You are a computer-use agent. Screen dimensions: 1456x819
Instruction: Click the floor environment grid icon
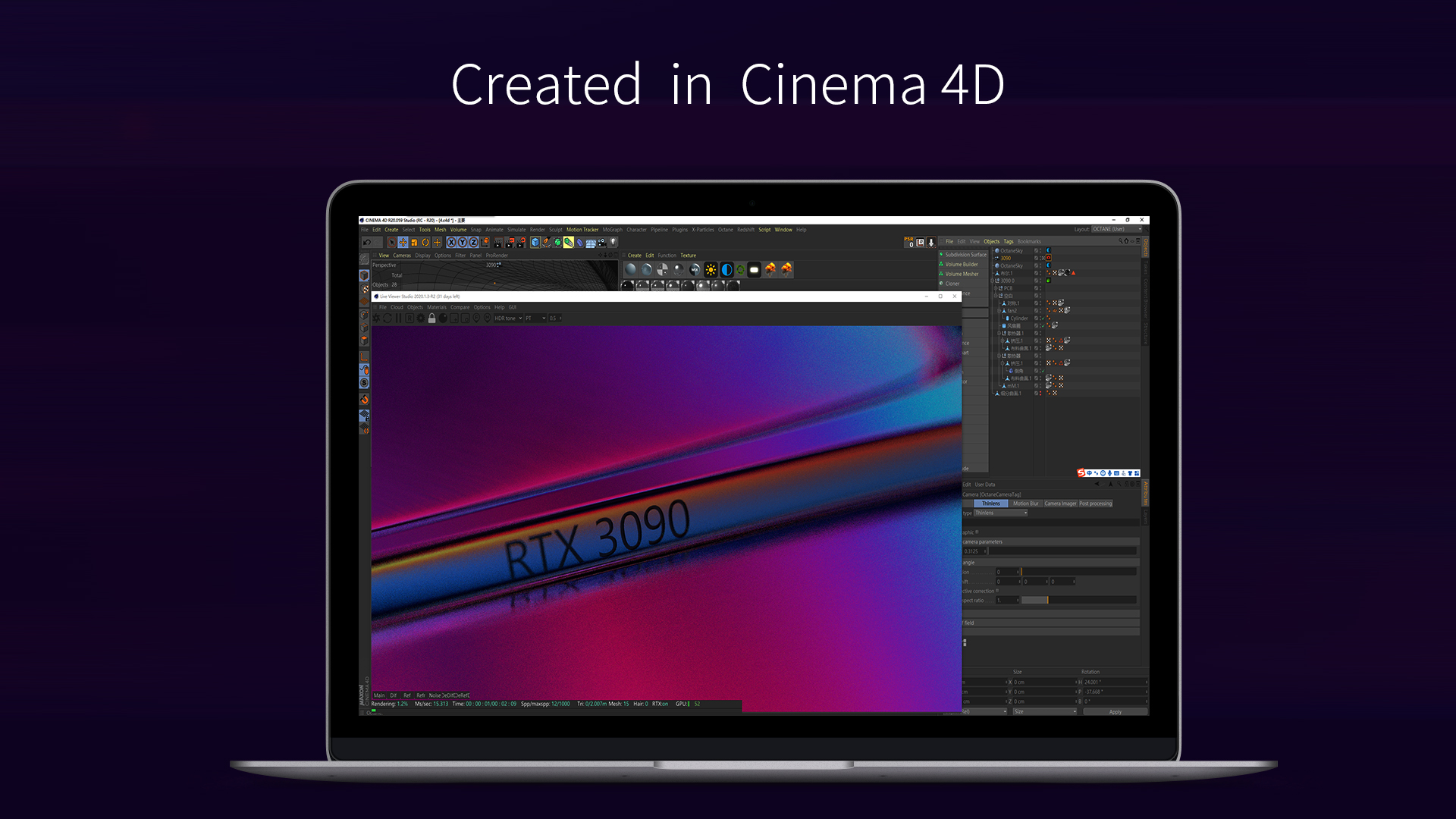[591, 243]
